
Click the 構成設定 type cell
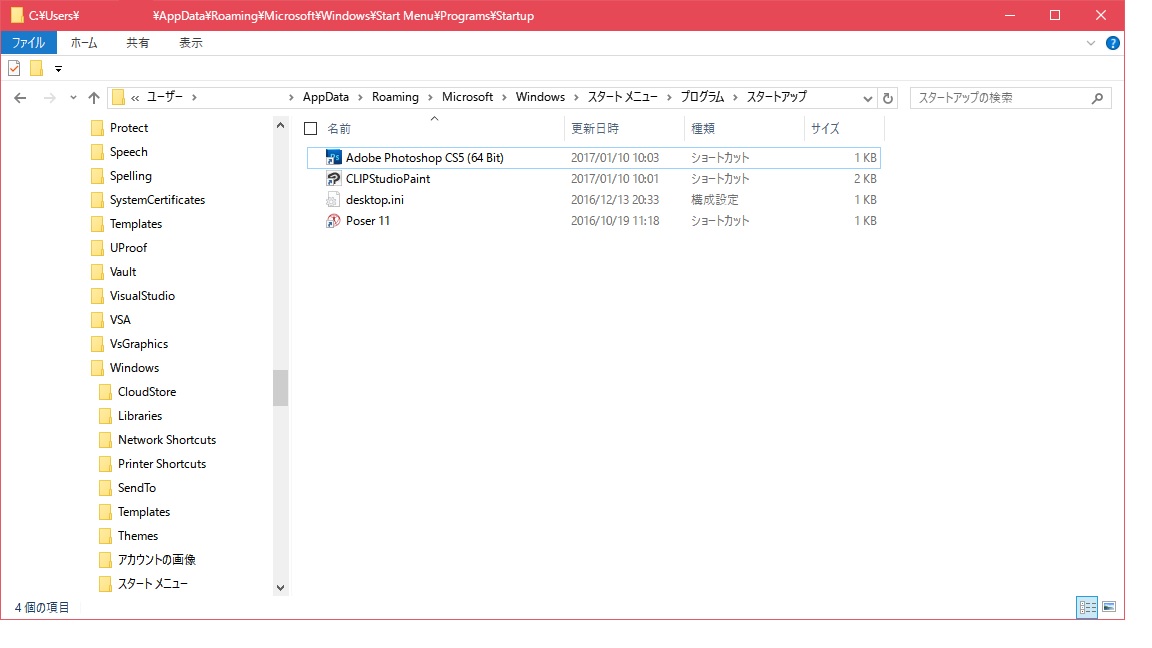pyautogui.click(x=715, y=200)
